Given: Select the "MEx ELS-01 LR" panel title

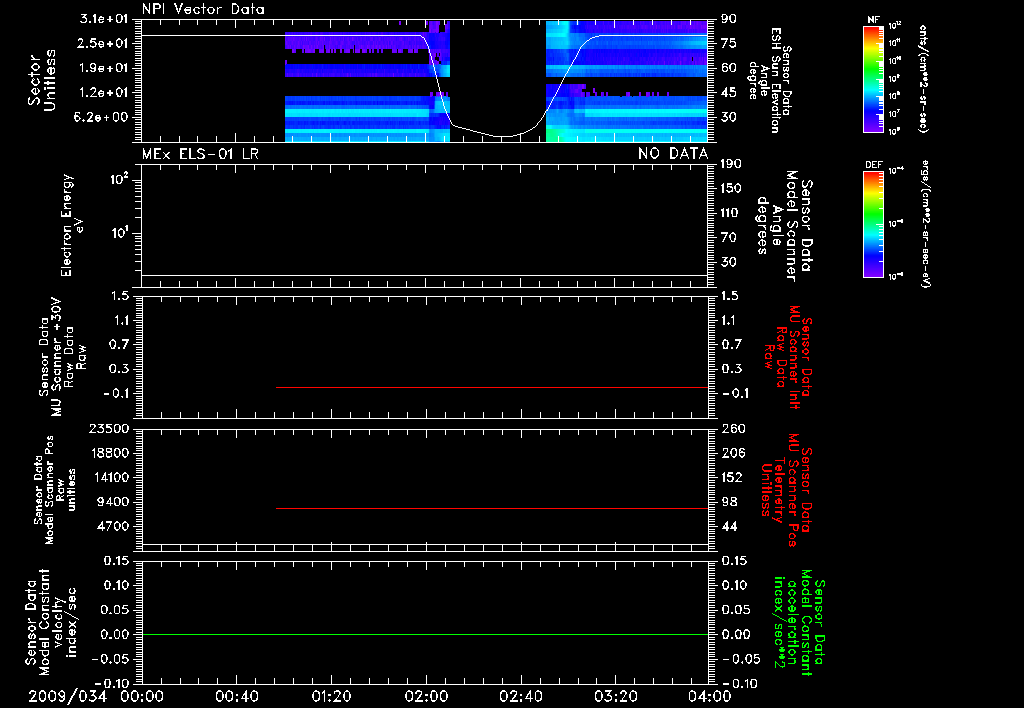Looking at the screenshot, I should click(x=200, y=153).
